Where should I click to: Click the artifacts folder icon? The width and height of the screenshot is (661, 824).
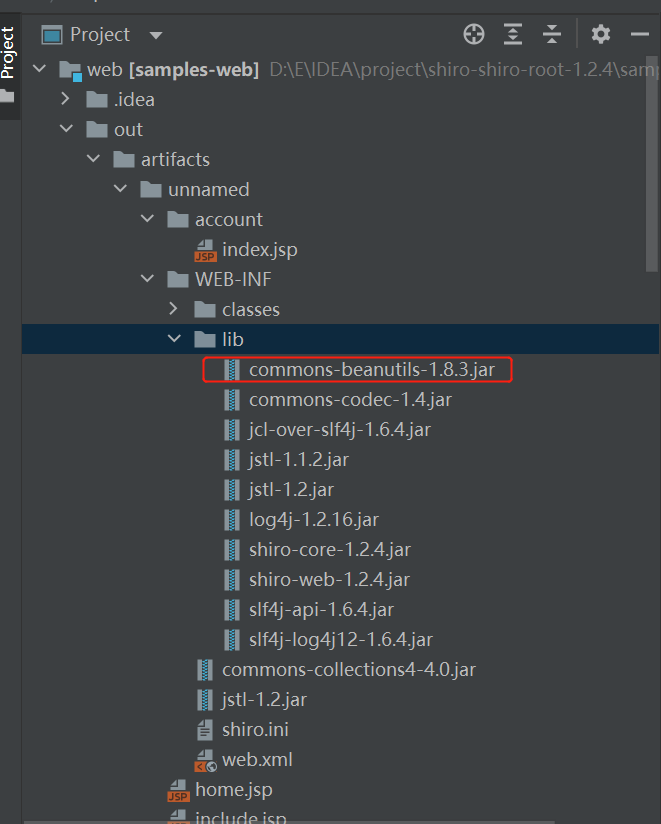tap(124, 159)
